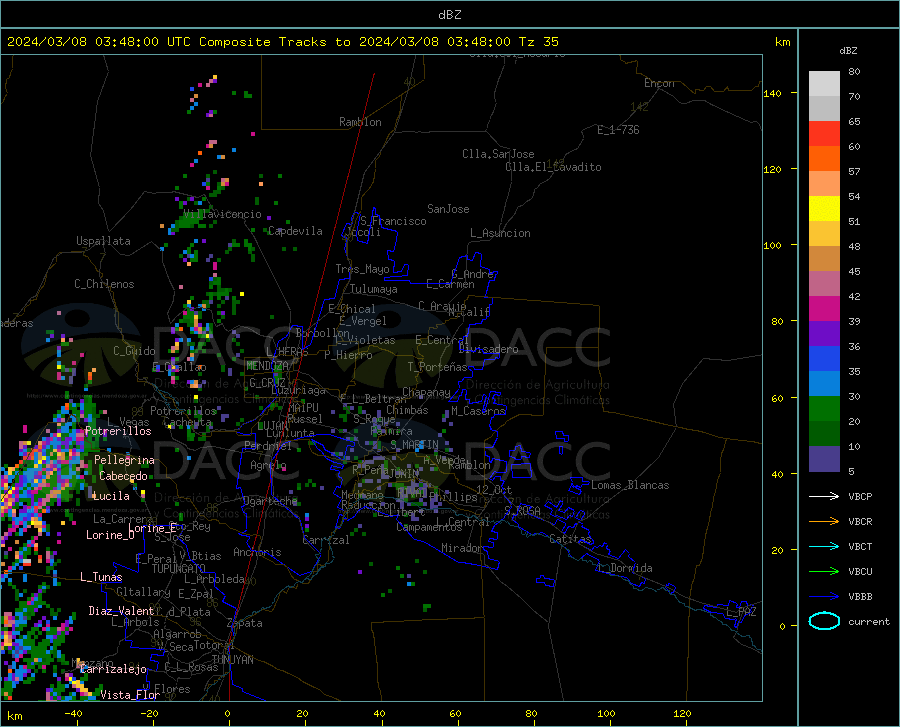
Task: Click the Encon label at upper right
Action: [659, 83]
